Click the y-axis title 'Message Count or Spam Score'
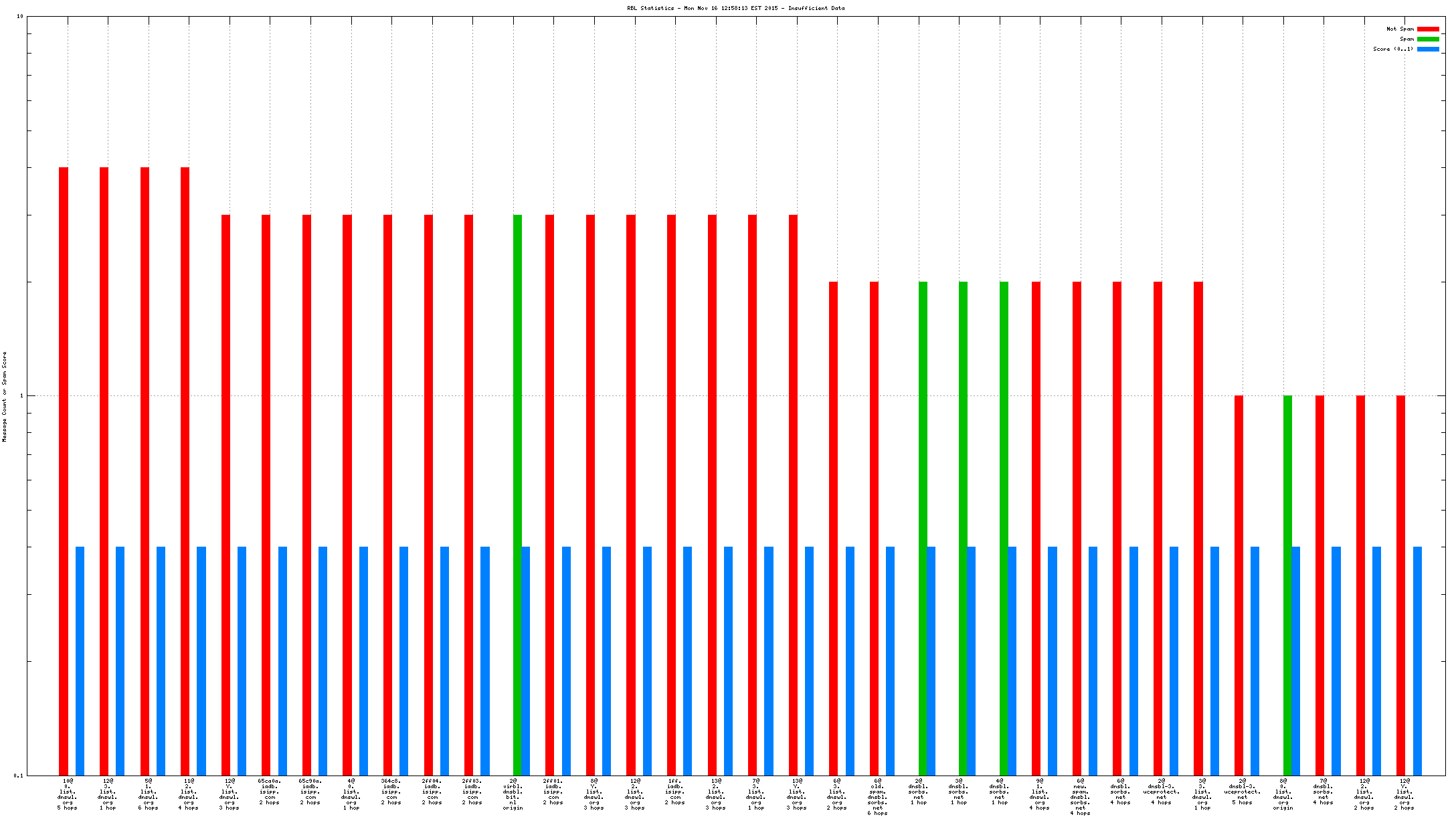Screen dimensions: 1456x819 tap(5, 396)
